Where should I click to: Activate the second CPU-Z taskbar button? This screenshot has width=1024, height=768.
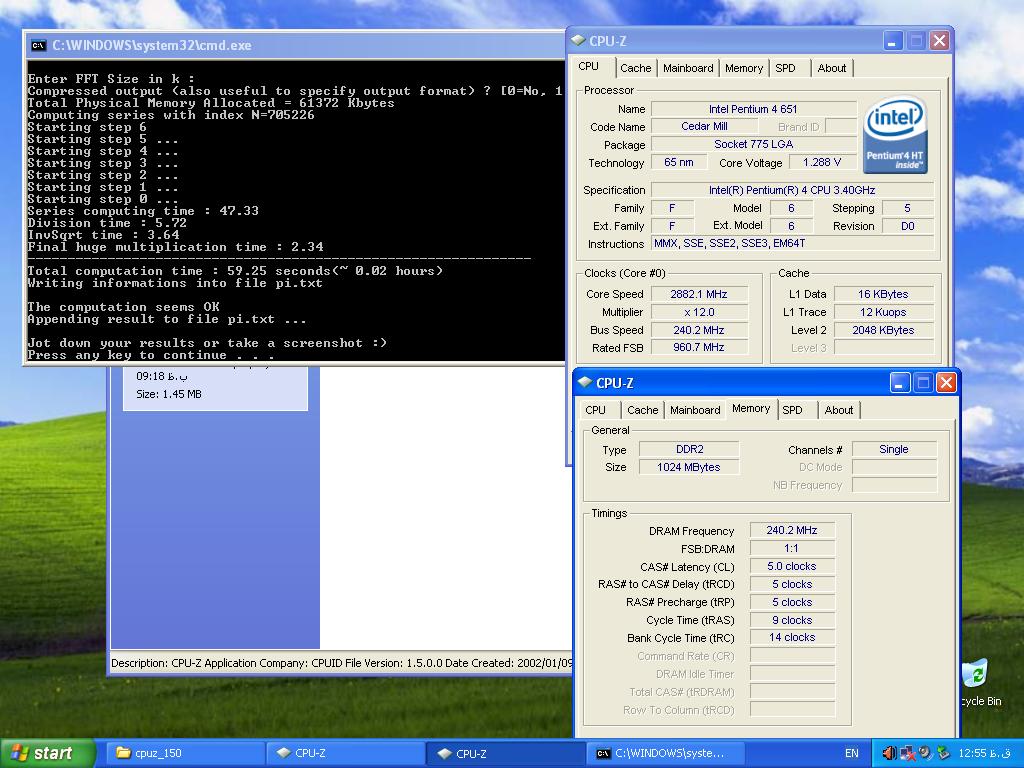[x=505, y=753]
